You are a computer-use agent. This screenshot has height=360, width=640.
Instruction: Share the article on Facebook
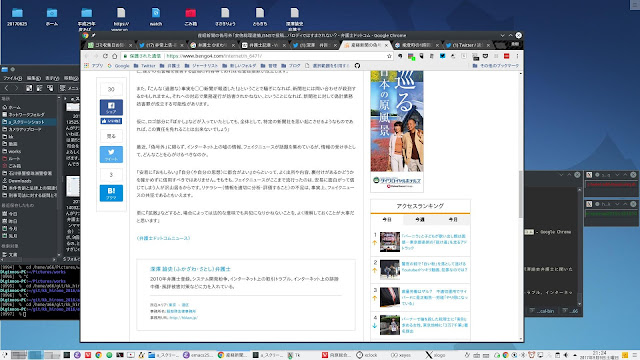111,107
